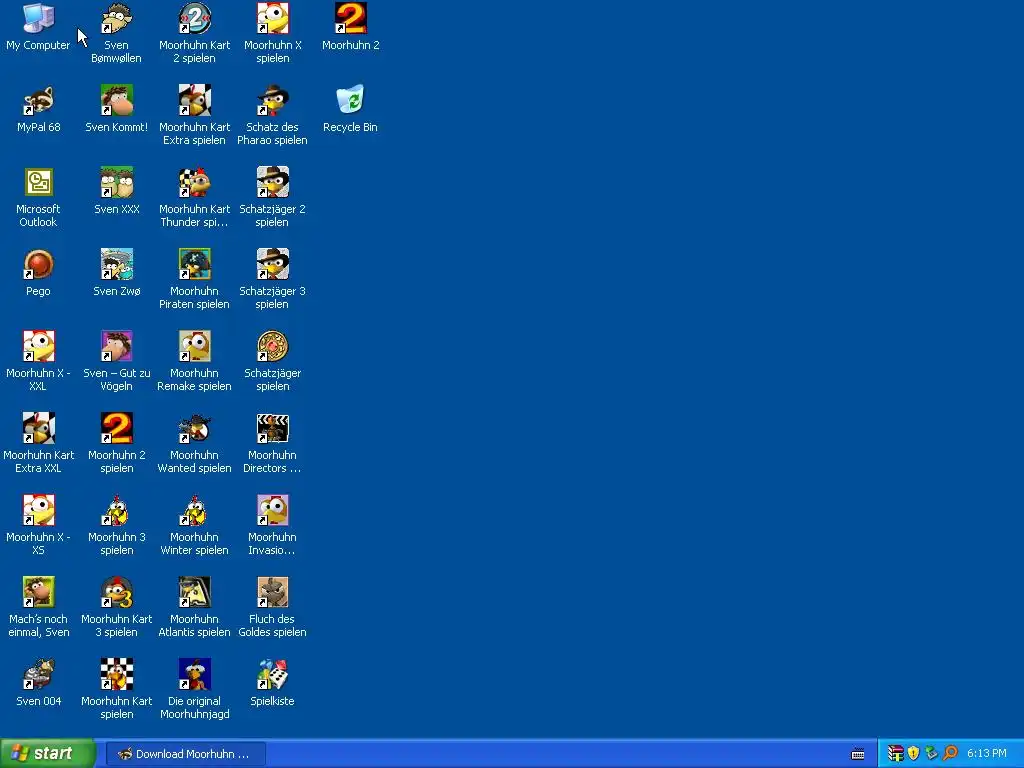Image resolution: width=1024 pixels, height=768 pixels.
Task: Open the Windows start menu
Action: [x=47, y=754]
